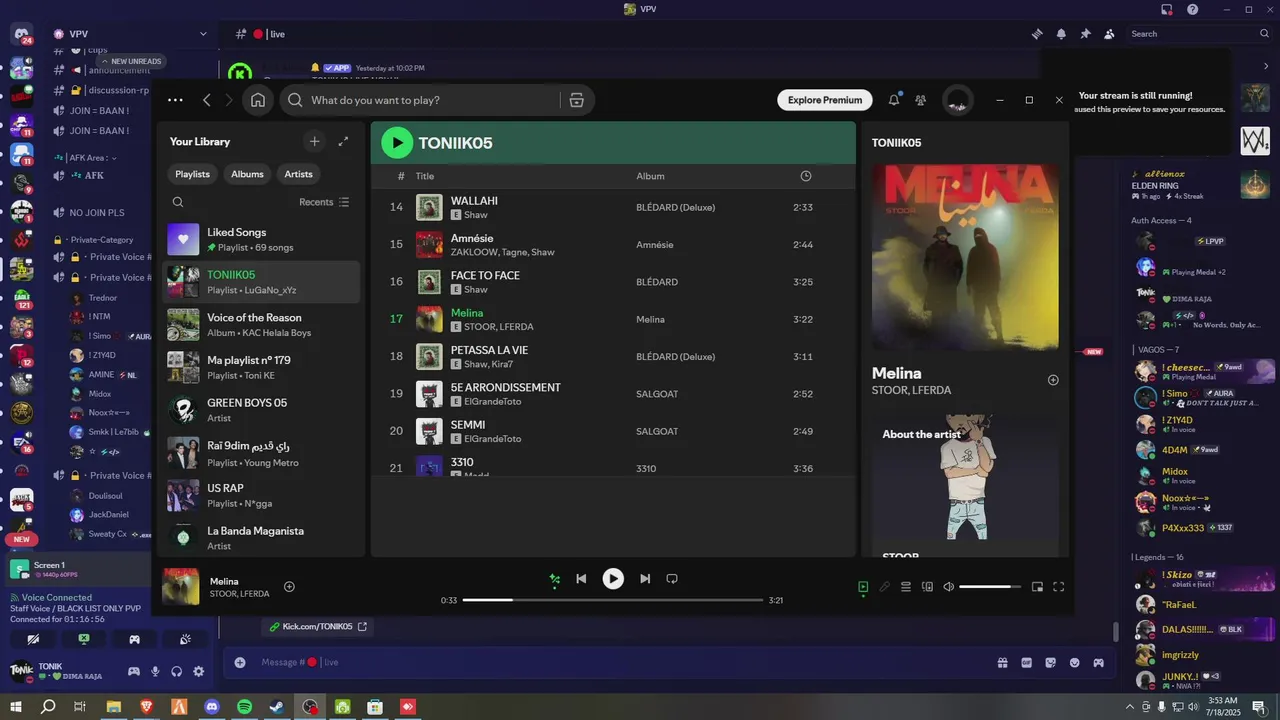Image resolution: width=1280 pixels, height=720 pixels.
Task: Seek in the song progress bar
Action: click(x=613, y=600)
